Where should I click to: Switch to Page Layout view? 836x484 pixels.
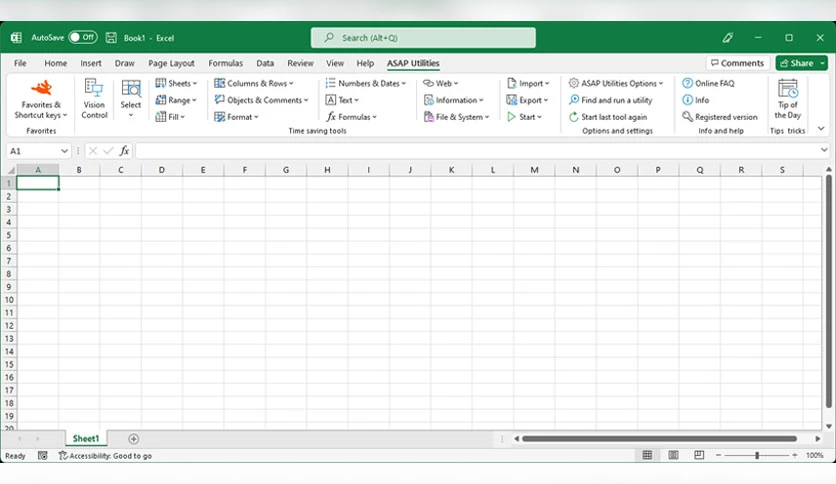click(673, 455)
